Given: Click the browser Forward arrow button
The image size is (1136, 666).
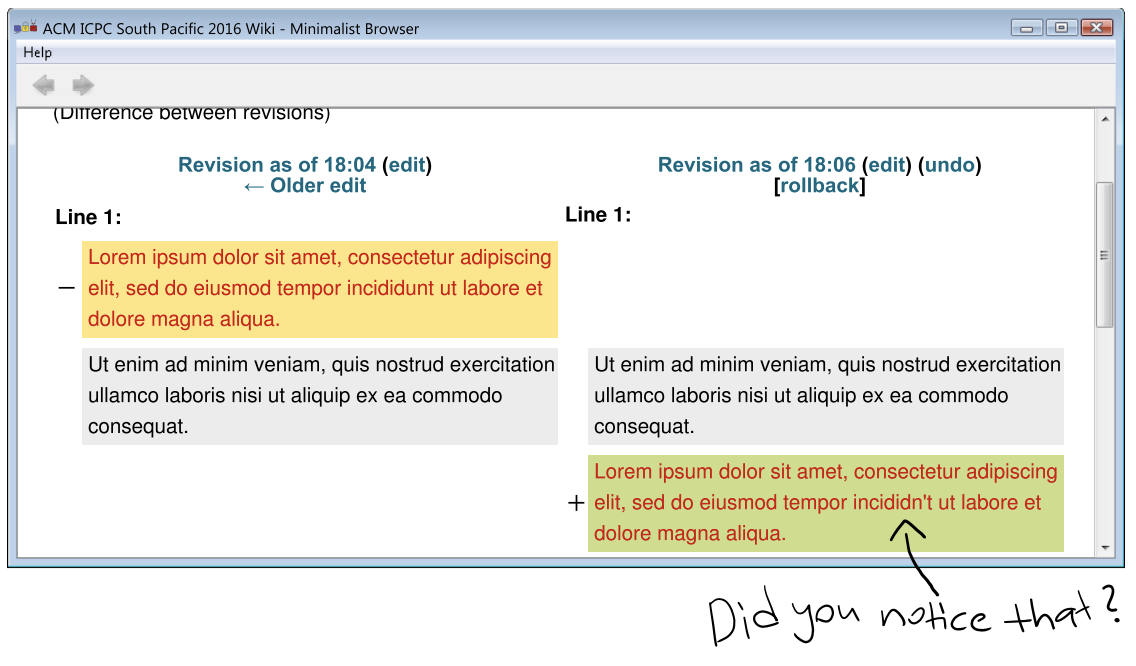Looking at the screenshot, I should click(x=83, y=84).
